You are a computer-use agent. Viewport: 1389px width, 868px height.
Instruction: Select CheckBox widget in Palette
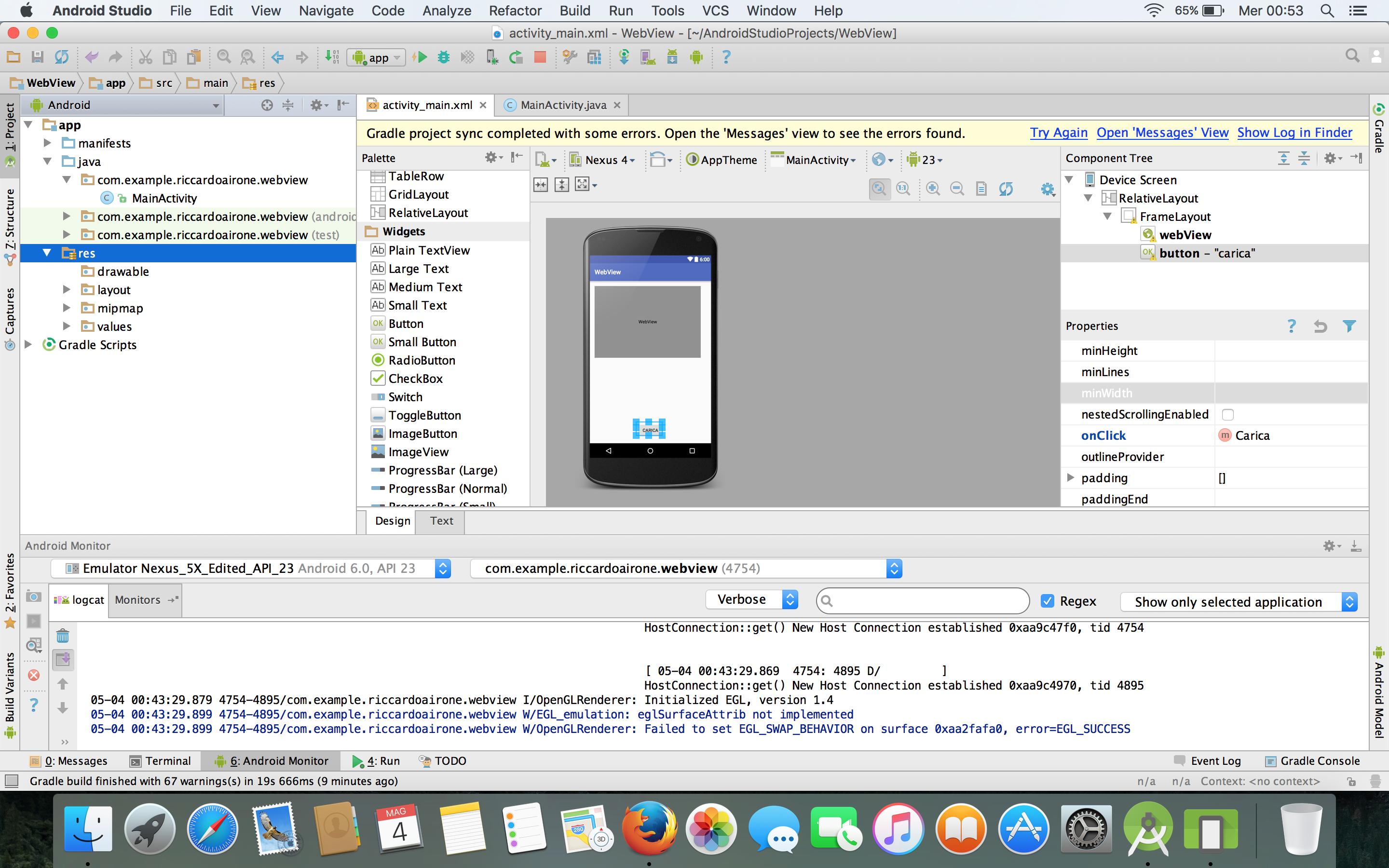point(415,379)
